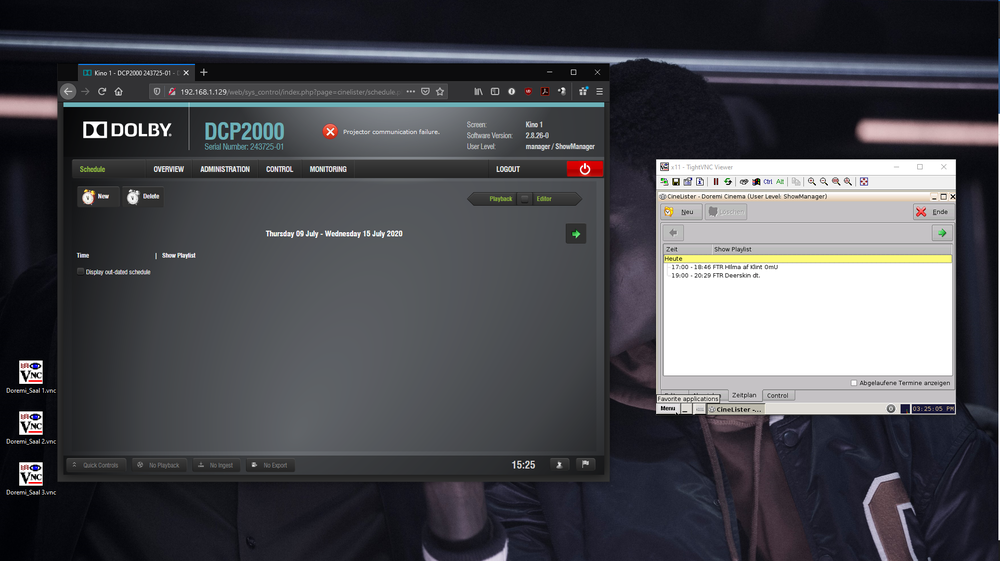Viewport: 1000px width, 561px height.
Task: Open the Firefox hamburger menu
Action: pos(597,91)
